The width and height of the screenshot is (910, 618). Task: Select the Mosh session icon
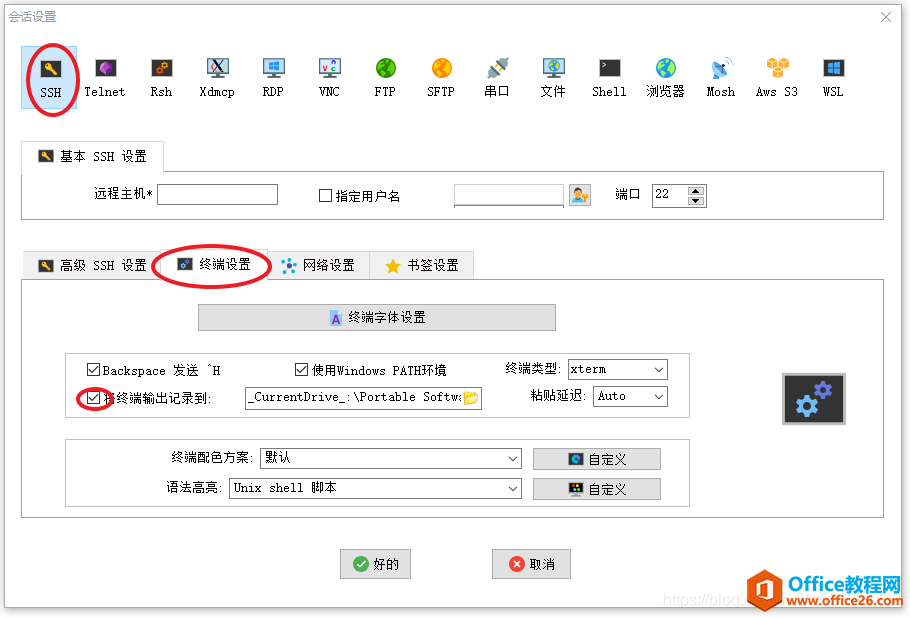tap(721, 78)
